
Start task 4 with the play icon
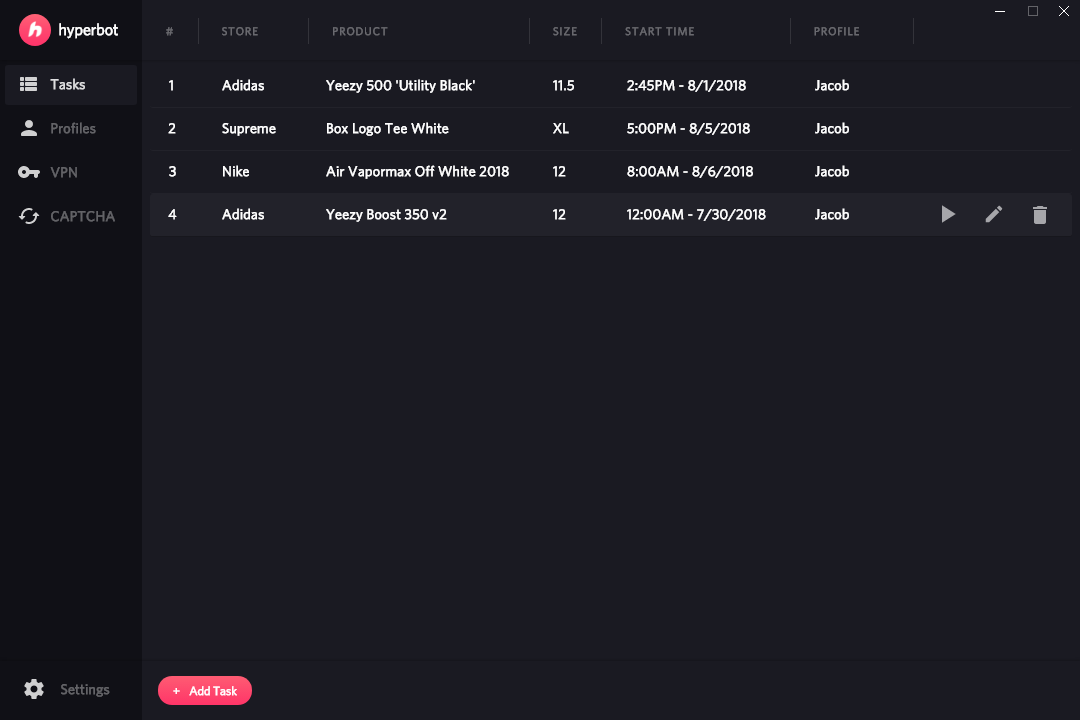coord(948,214)
